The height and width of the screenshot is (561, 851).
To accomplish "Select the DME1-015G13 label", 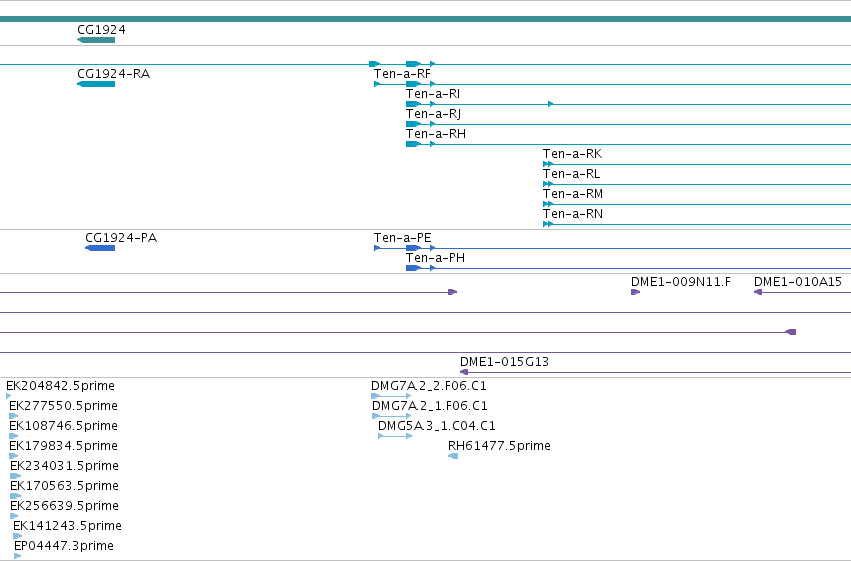I will click(504, 362).
